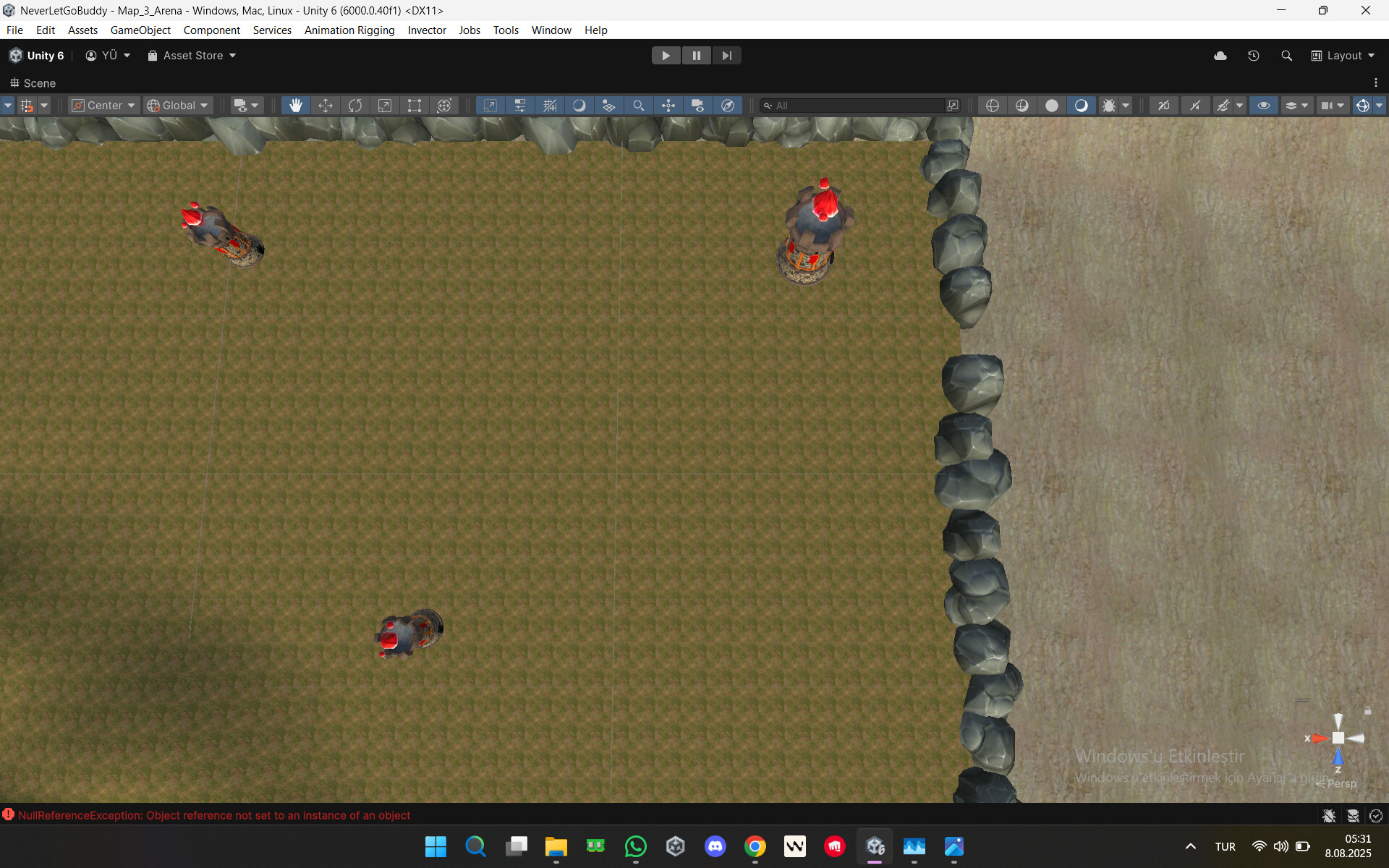Toggle scene visibility with the eye icon
The image size is (1389, 868).
point(1264,106)
